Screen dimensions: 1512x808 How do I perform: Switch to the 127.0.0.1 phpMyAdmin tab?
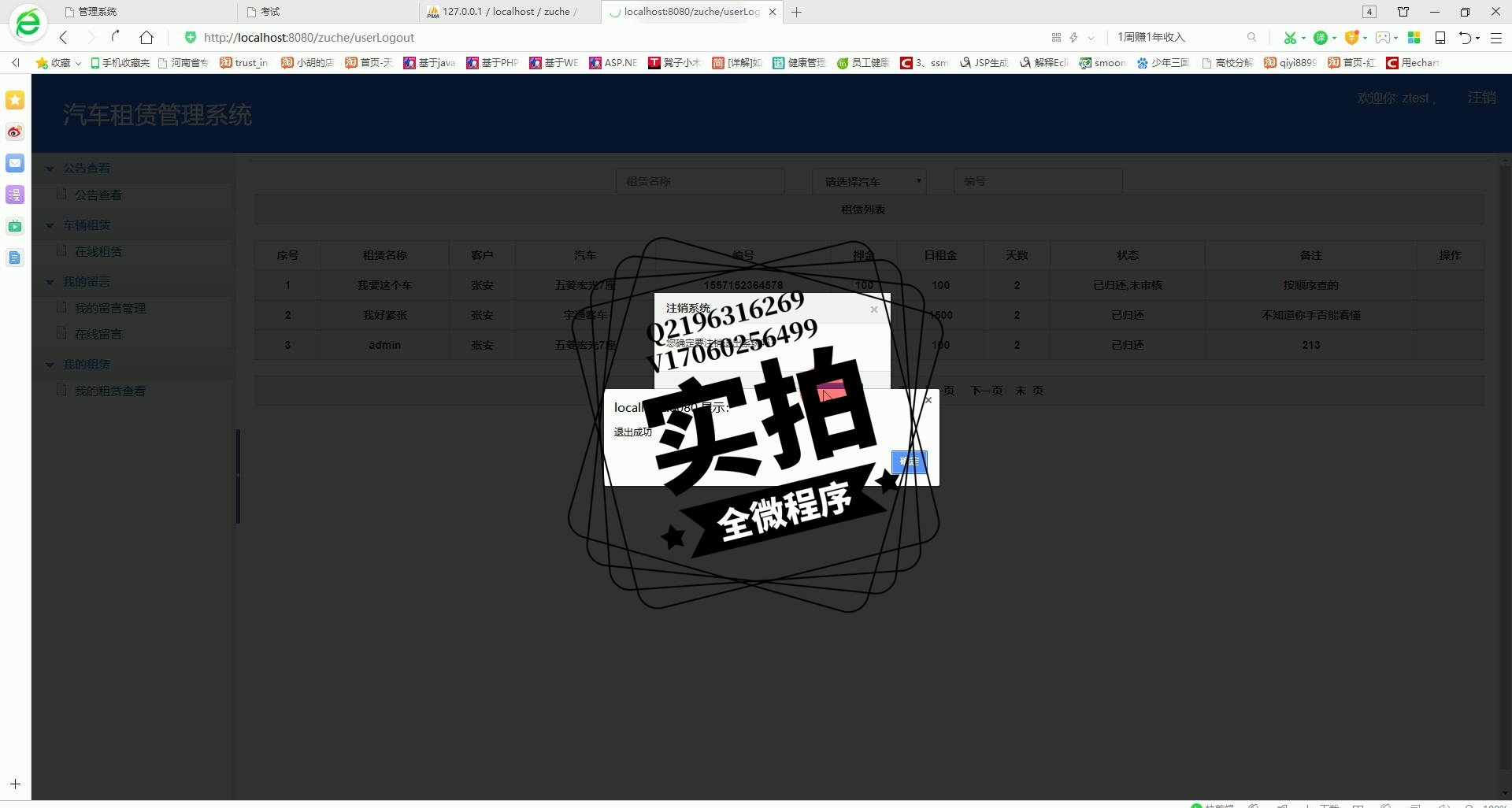tap(510, 12)
